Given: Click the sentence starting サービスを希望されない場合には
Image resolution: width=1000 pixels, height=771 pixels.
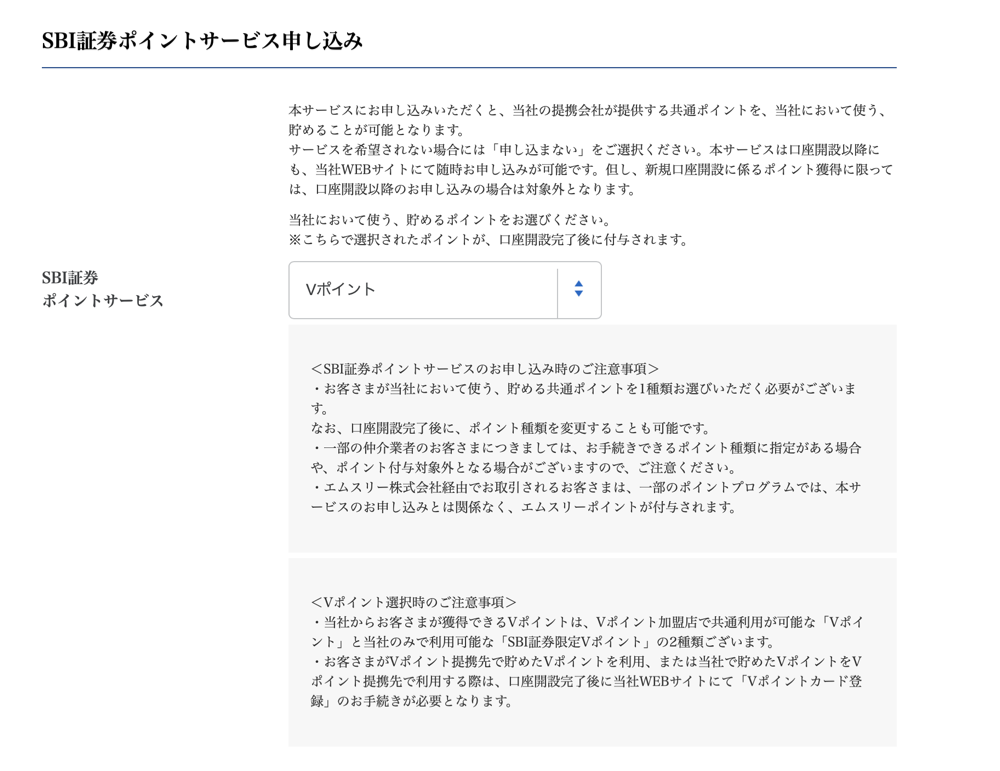Looking at the screenshot, I should [x=591, y=170].
